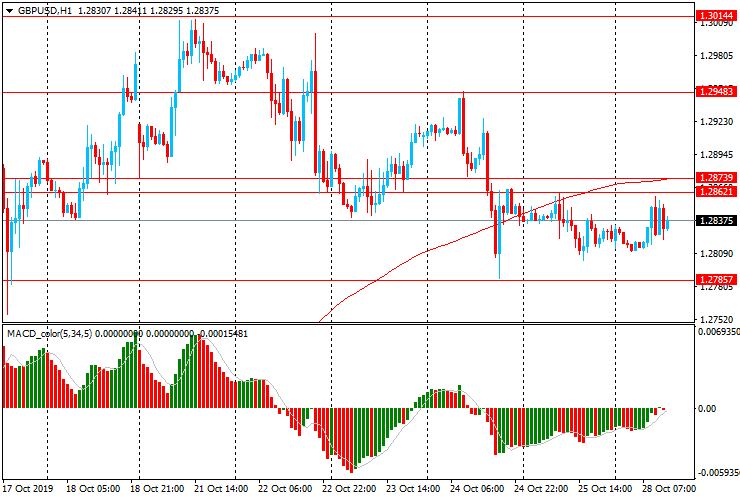Click the 23 Oct 14:00 time axis label

413,488
